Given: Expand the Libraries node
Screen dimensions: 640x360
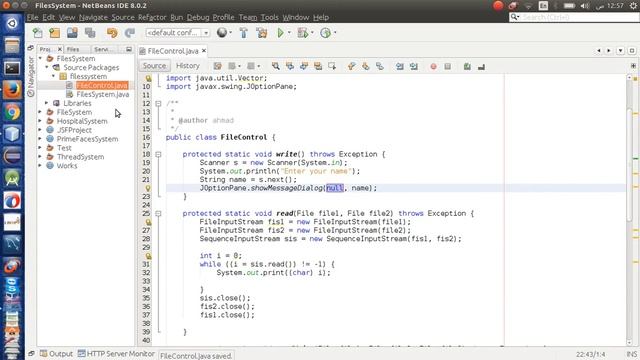Looking at the screenshot, I should pyautogui.click(x=47, y=103).
